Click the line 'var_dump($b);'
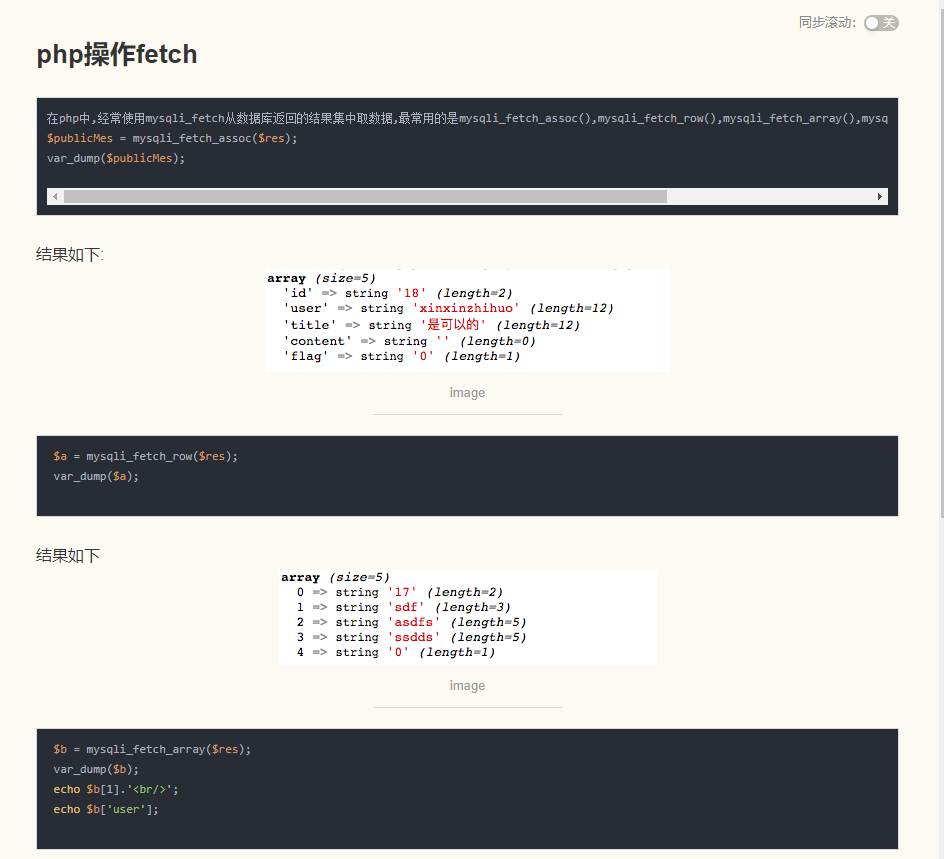 pyautogui.click(x=96, y=769)
